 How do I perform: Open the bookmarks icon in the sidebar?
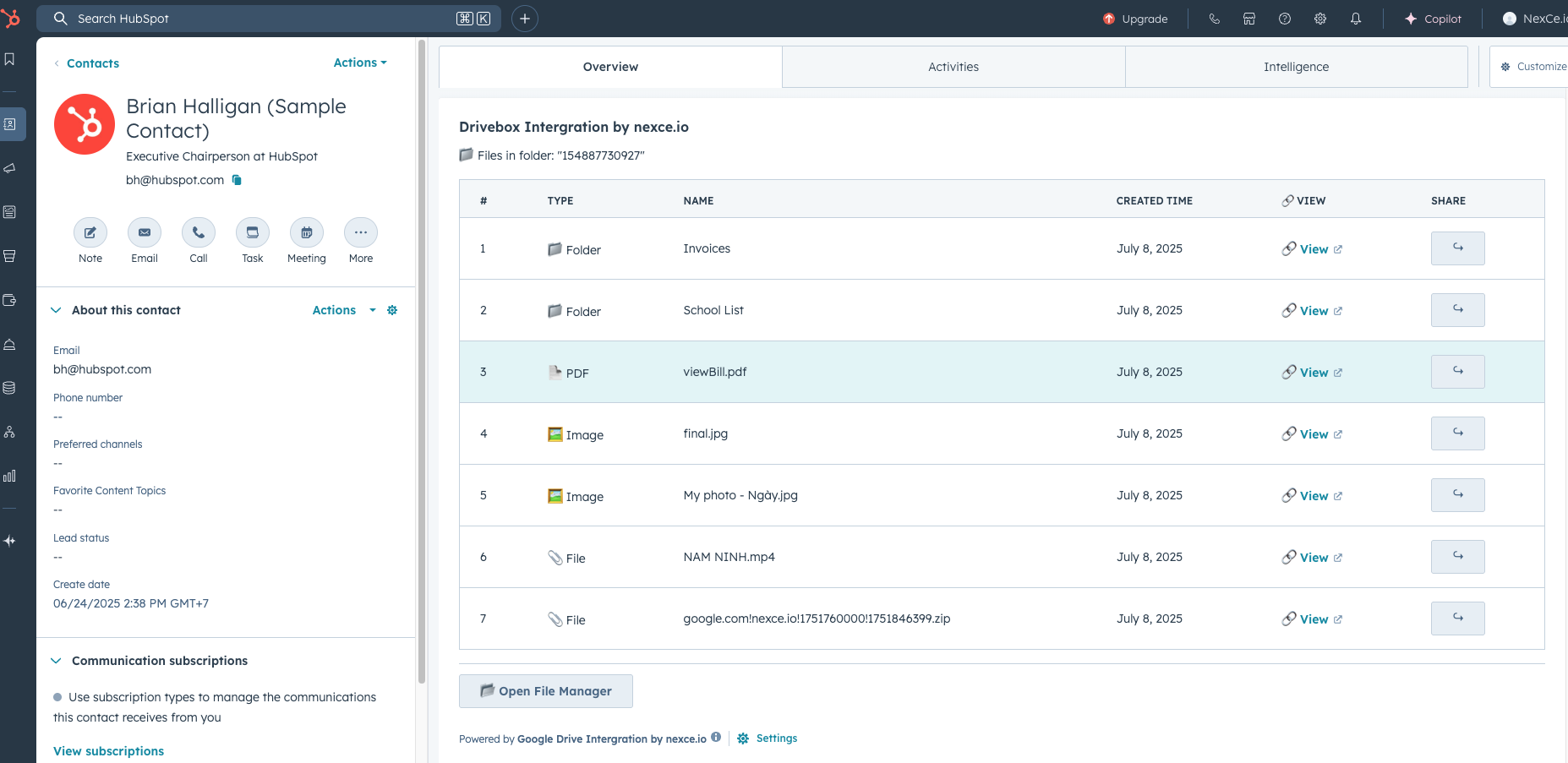coord(10,59)
